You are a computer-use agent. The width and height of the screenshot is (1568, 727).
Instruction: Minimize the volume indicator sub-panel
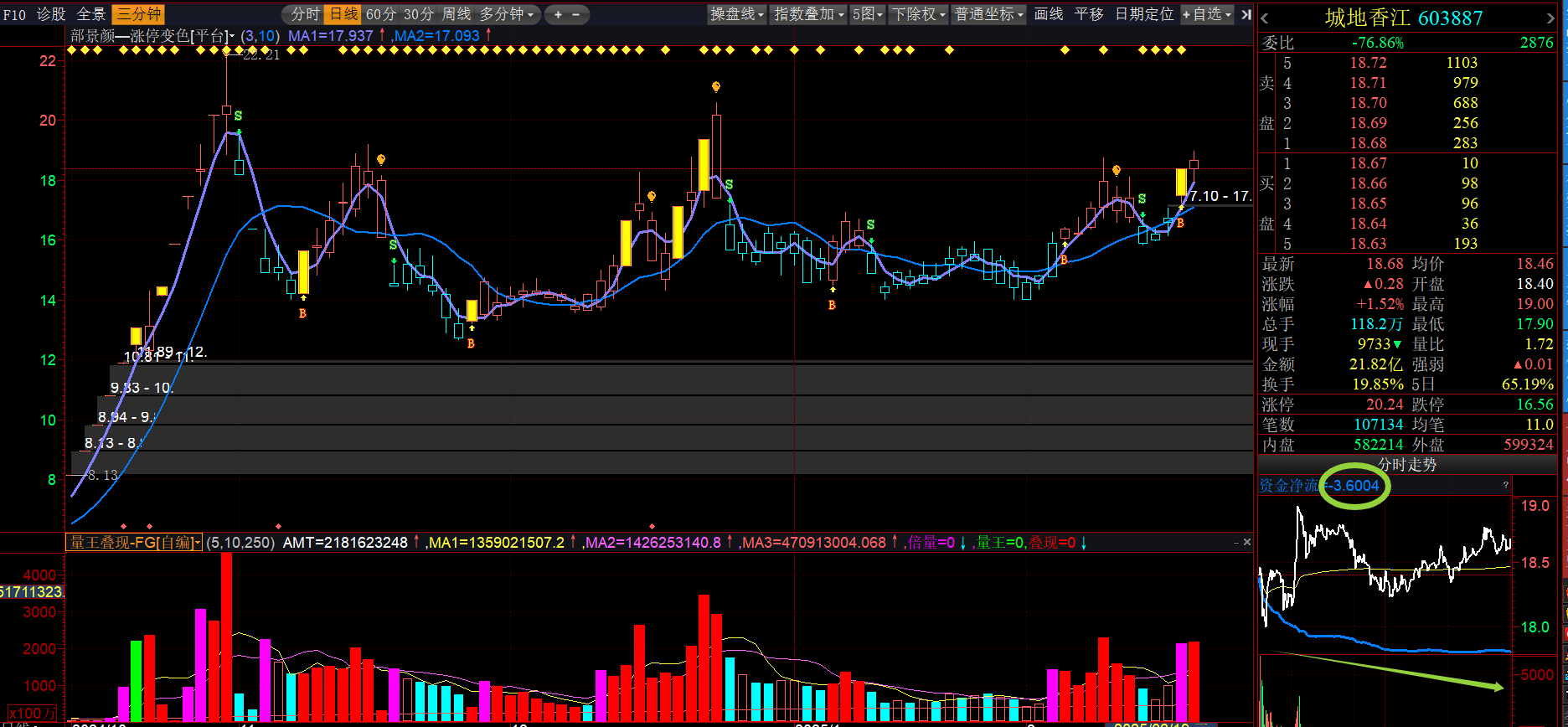[x=1236, y=543]
